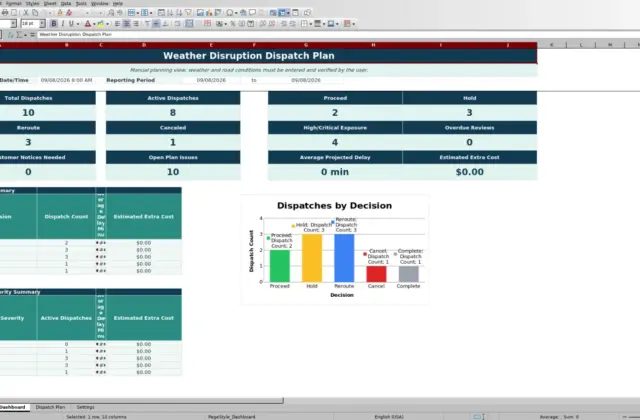Screen dimensions: 640x420
Task: Click the English (USA) language status entry
Action: [389, 417]
